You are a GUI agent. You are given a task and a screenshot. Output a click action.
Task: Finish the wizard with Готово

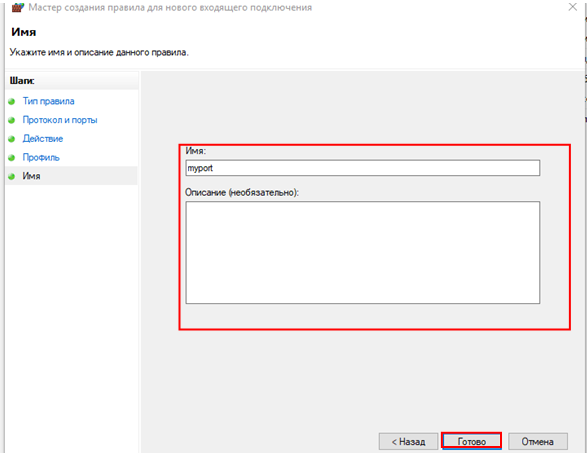(x=471, y=441)
